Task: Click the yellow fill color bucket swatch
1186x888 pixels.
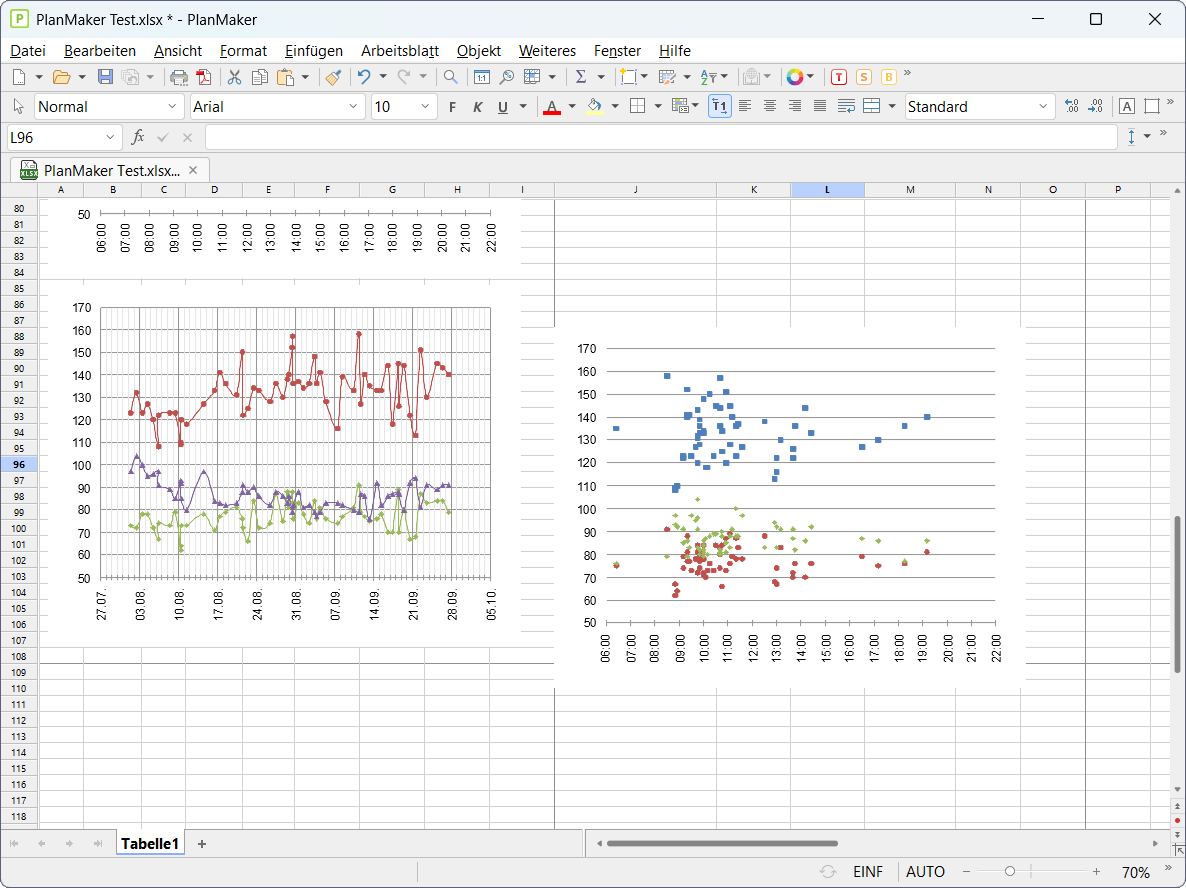Action: click(595, 107)
